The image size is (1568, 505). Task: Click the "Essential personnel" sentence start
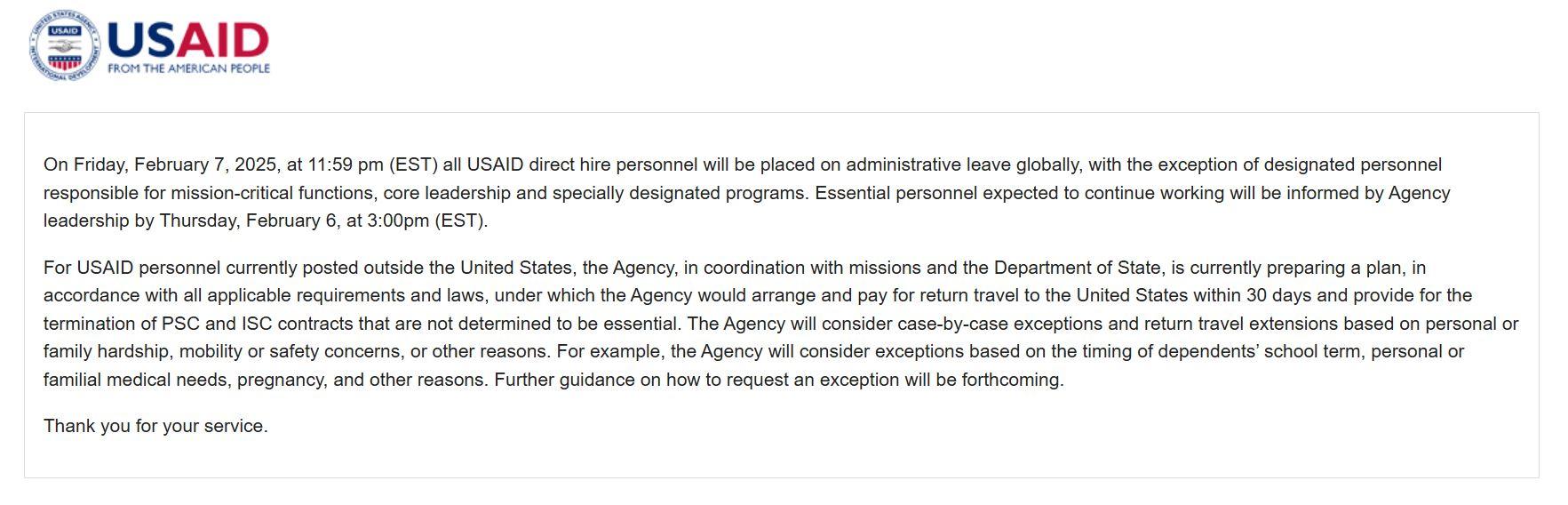click(x=892, y=193)
